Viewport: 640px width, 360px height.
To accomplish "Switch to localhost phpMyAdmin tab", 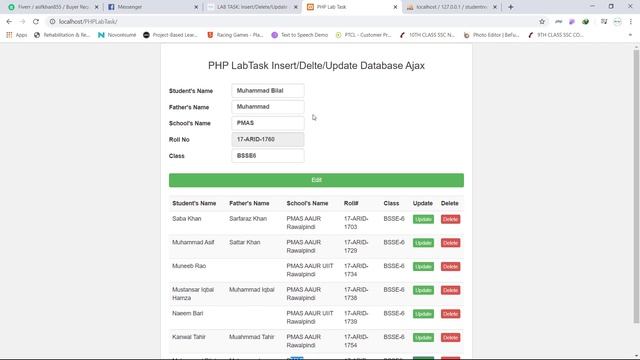I will 452,7.
